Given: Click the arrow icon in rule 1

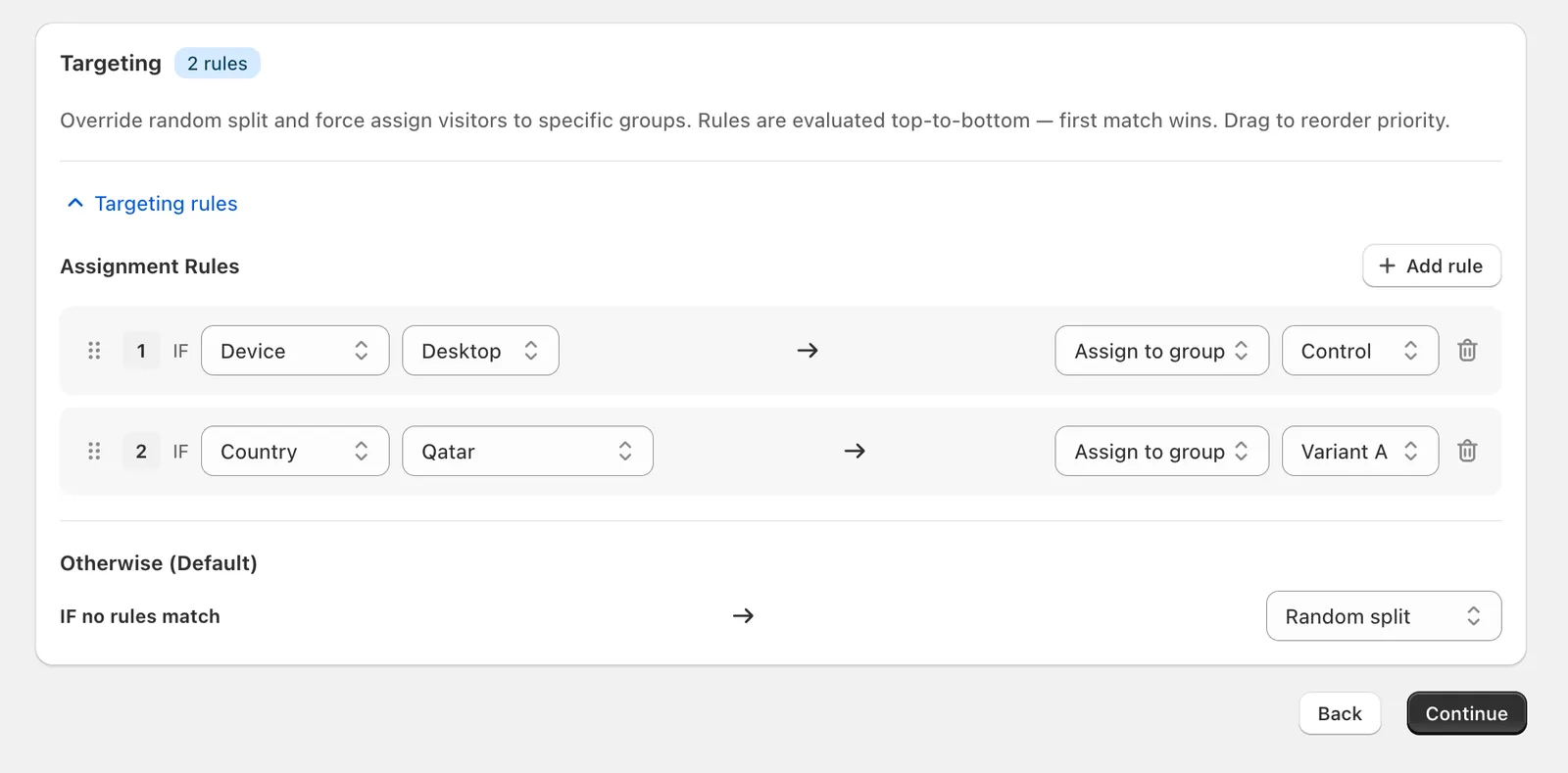Looking at the screenshot, I should pyautogui.click(x=808, y=351).
